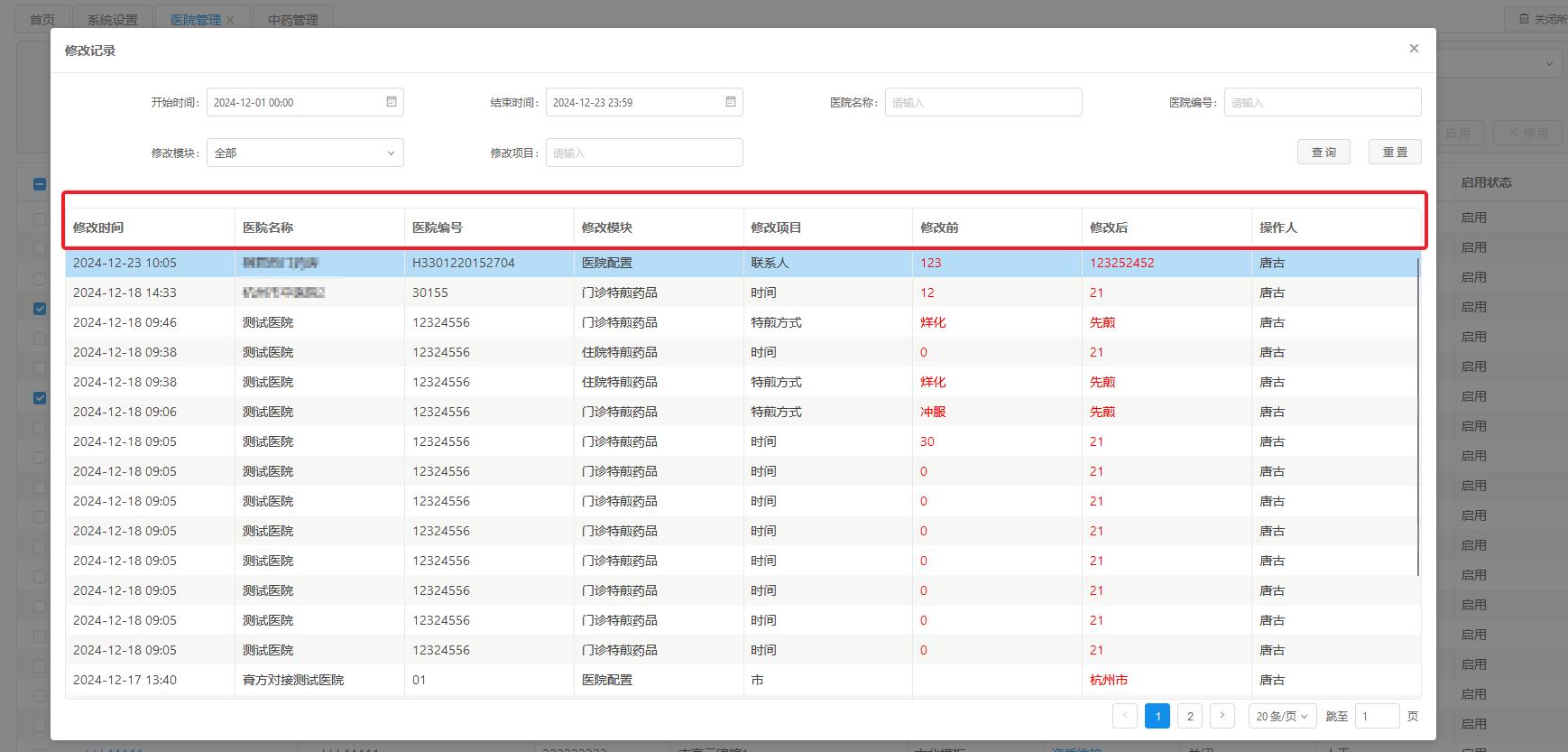
Task: Expand the 修改模块 dropdown showing 全部
Action: point(305,153)
